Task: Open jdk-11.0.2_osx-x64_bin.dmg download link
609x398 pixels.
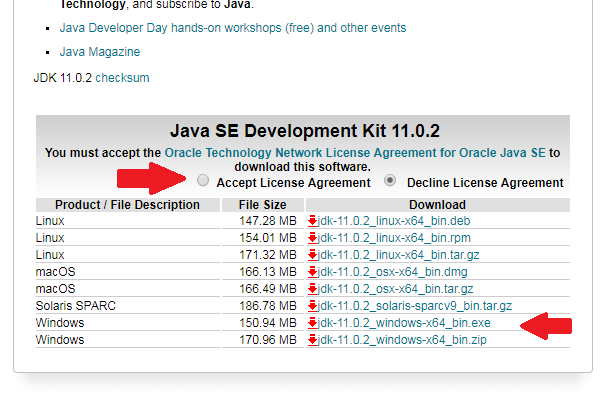Action: 393,272
